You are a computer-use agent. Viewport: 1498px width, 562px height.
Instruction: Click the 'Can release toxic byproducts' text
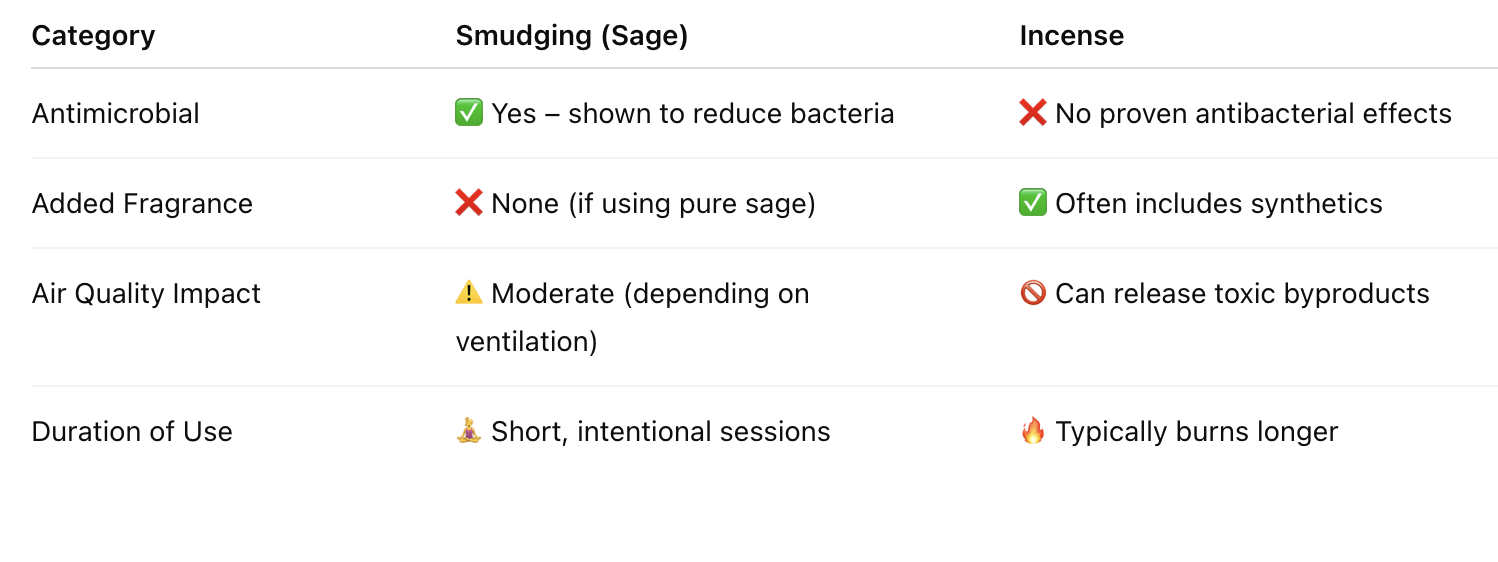[x=1242, y=294]
